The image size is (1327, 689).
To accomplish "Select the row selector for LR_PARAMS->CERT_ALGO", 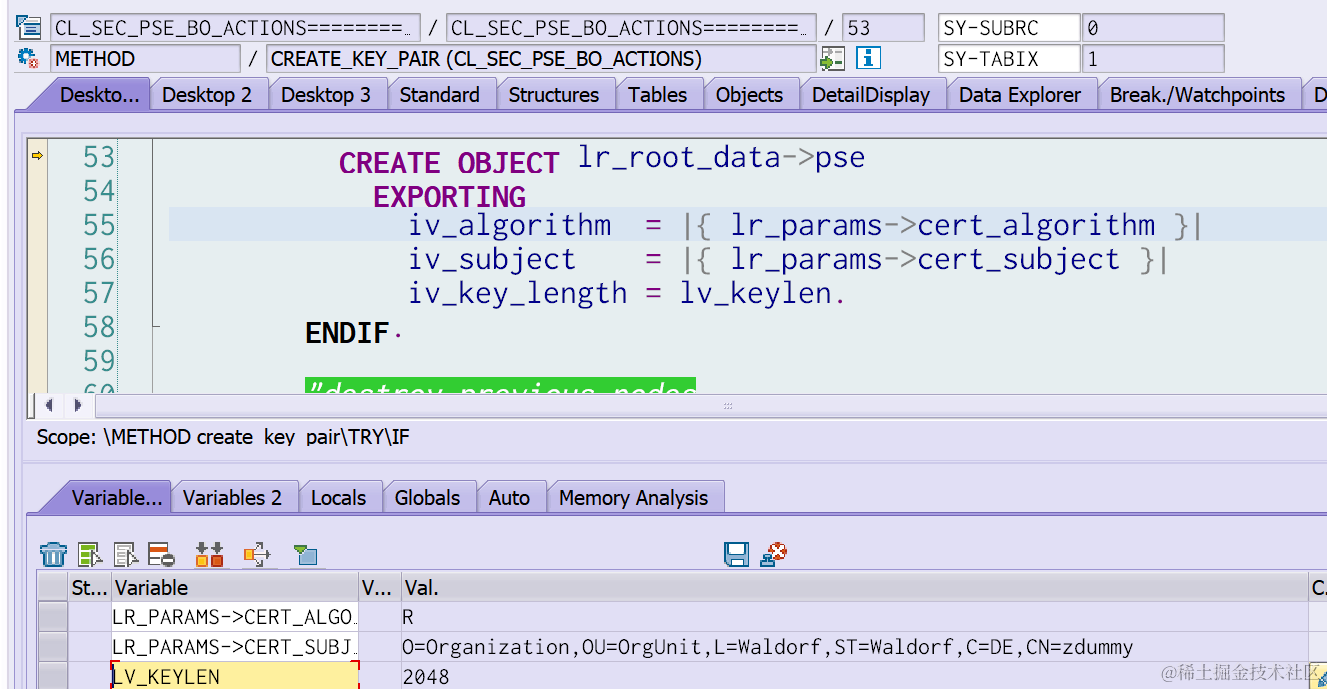I will click(x=52, y=617).
